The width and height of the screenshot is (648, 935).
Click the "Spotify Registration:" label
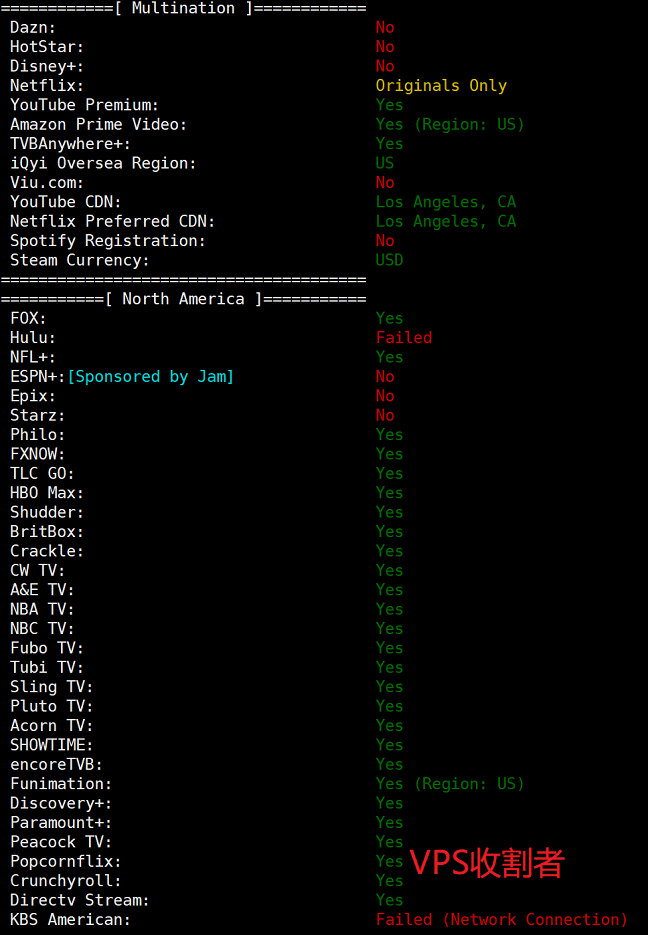[x=108, y=241]
